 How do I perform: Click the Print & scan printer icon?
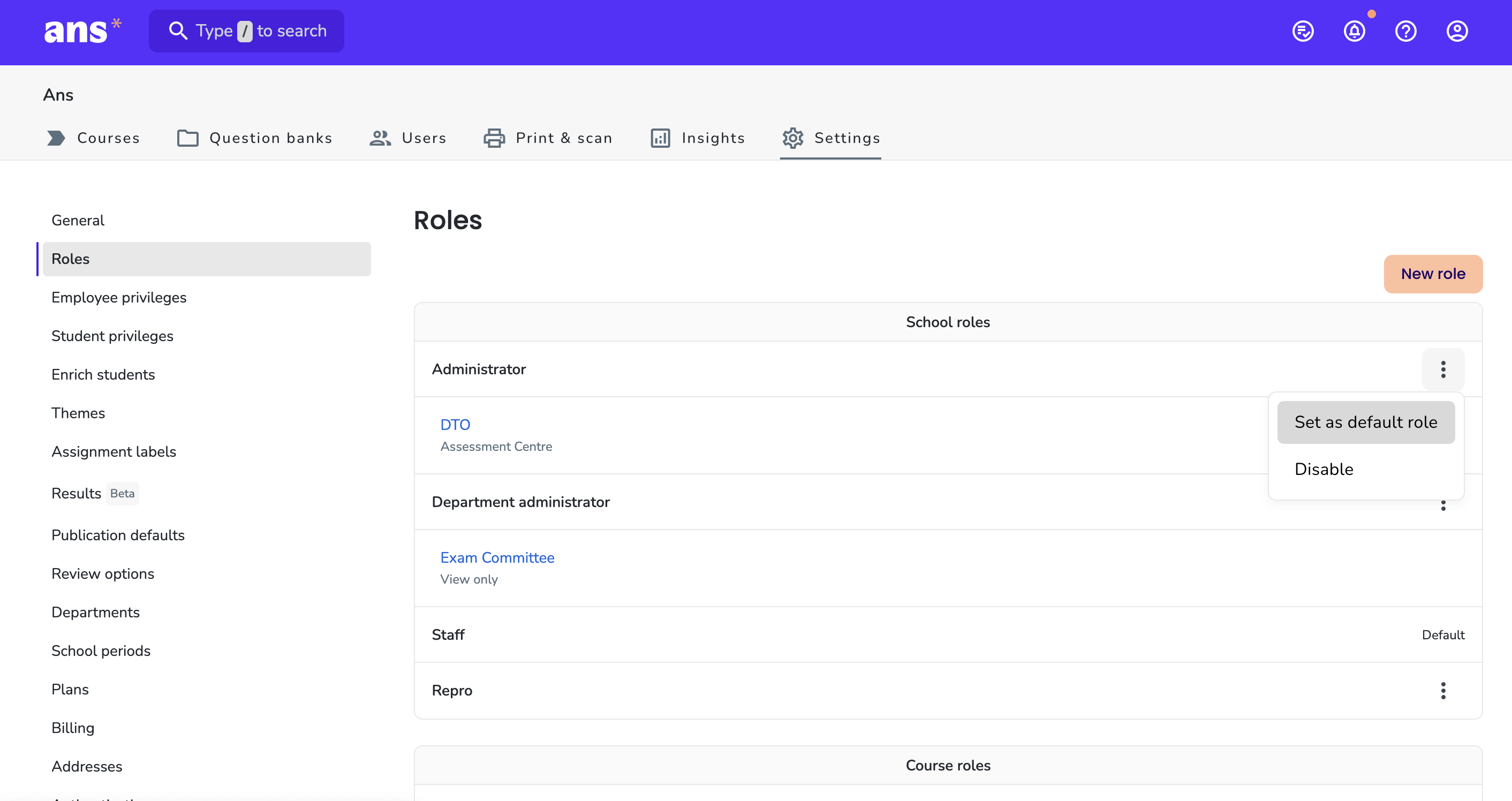click(494, 138)
